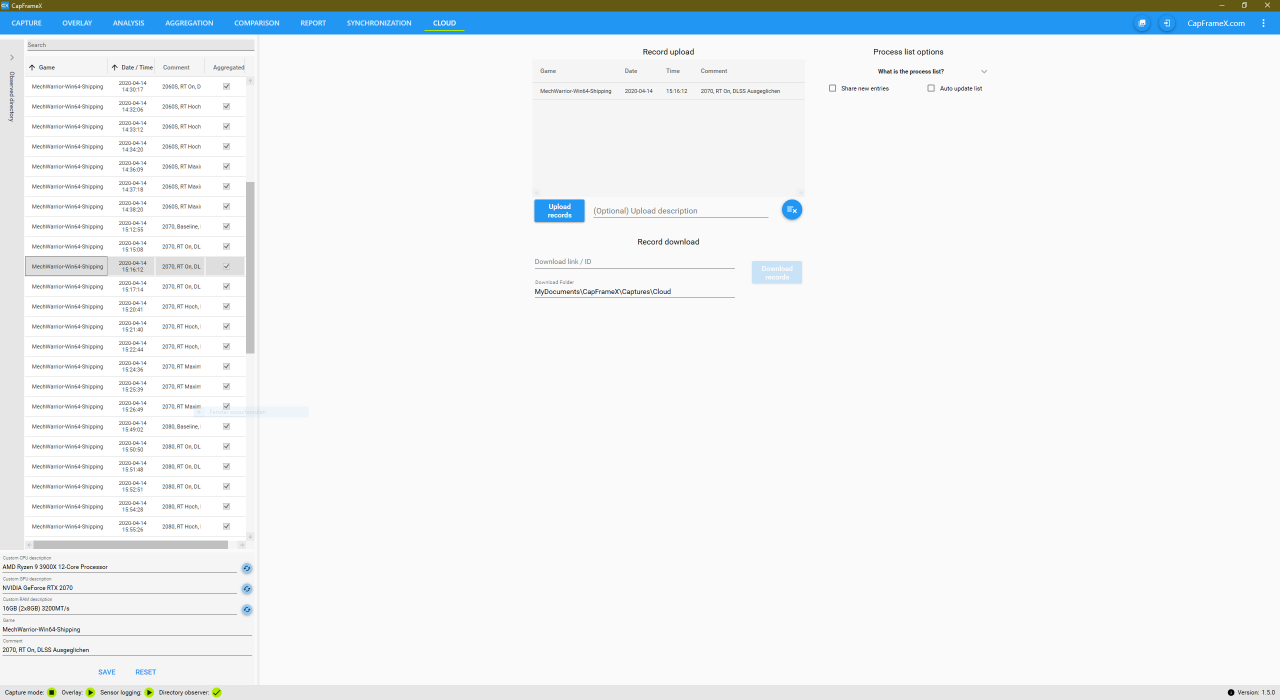This screenshot has width=1280, height=700.
Task: Click horizontal scrollbar right arrow
Action: 241,545
